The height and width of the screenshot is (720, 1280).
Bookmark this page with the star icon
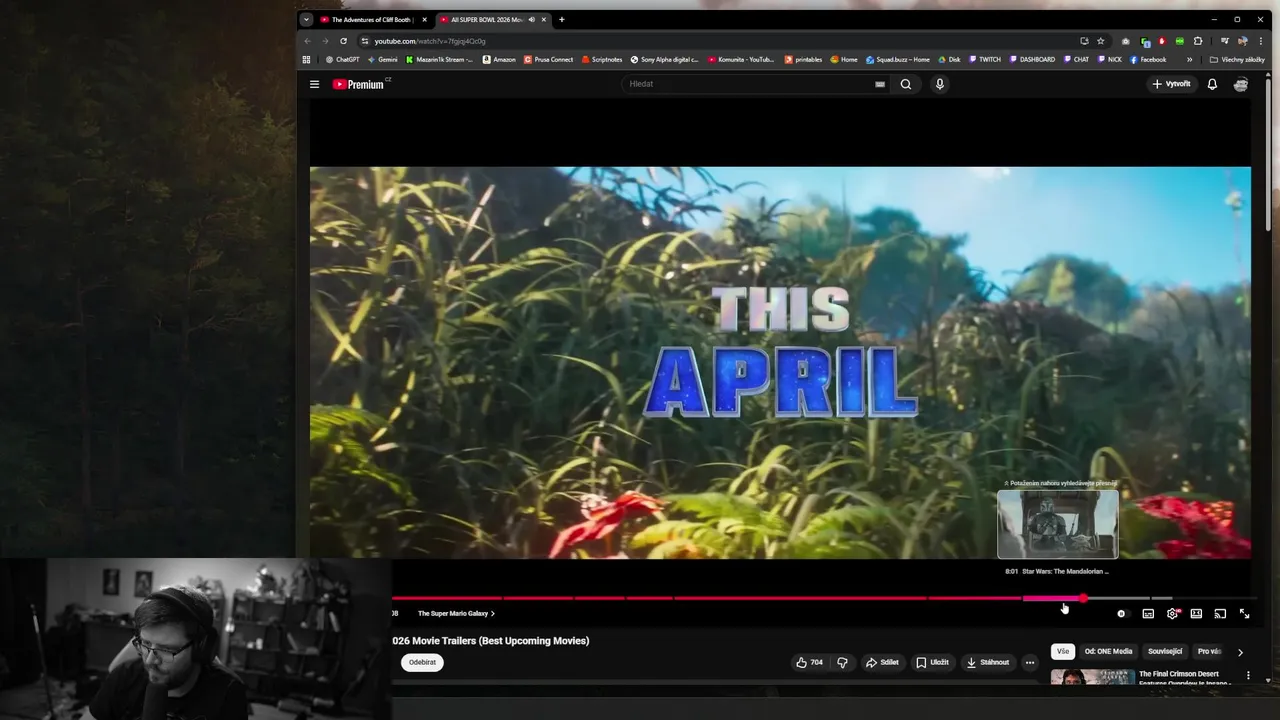(x=1100, y=41)
